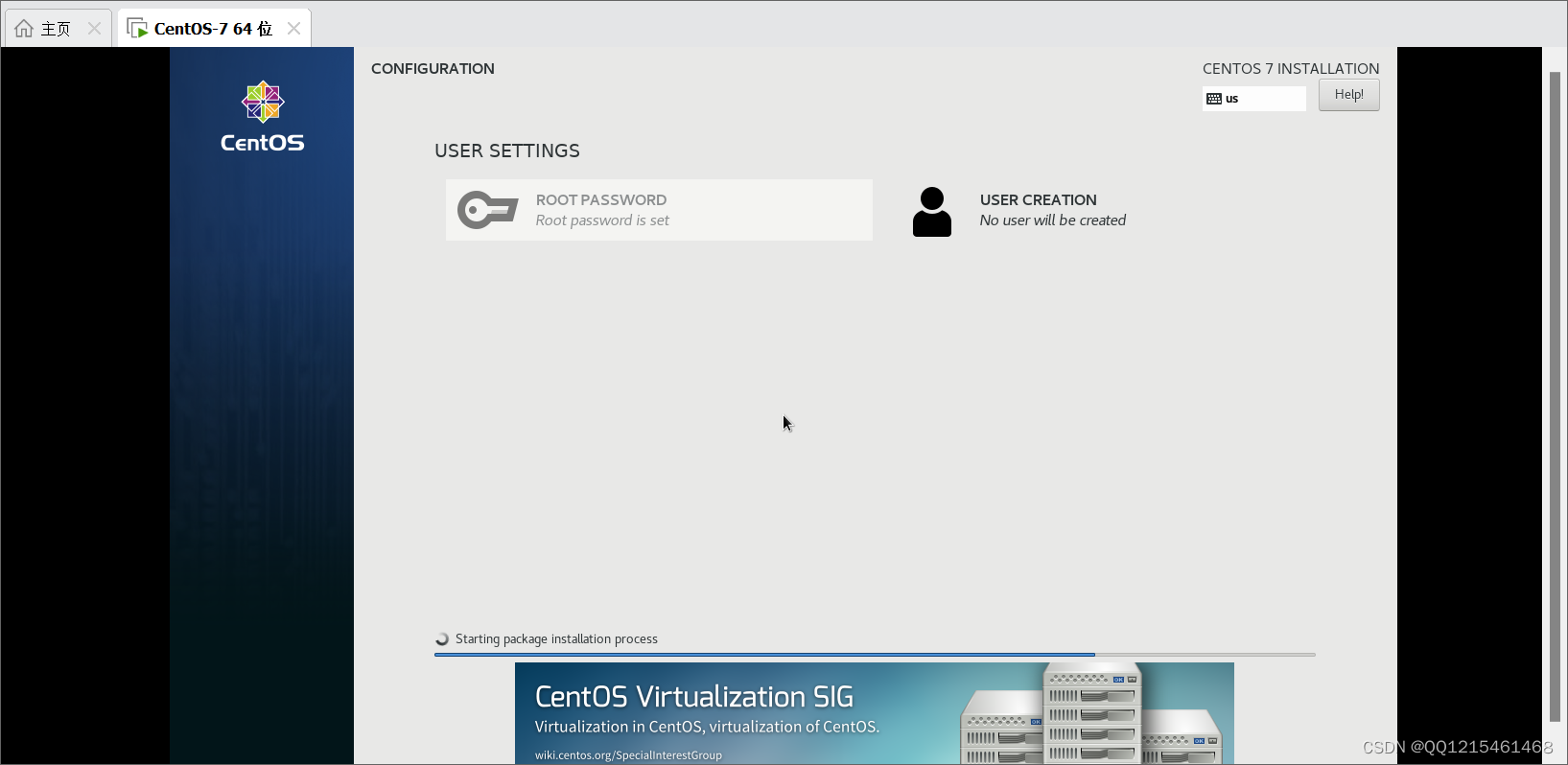Click the VM icon on the CentOS-7 64 位 tab

137,28
